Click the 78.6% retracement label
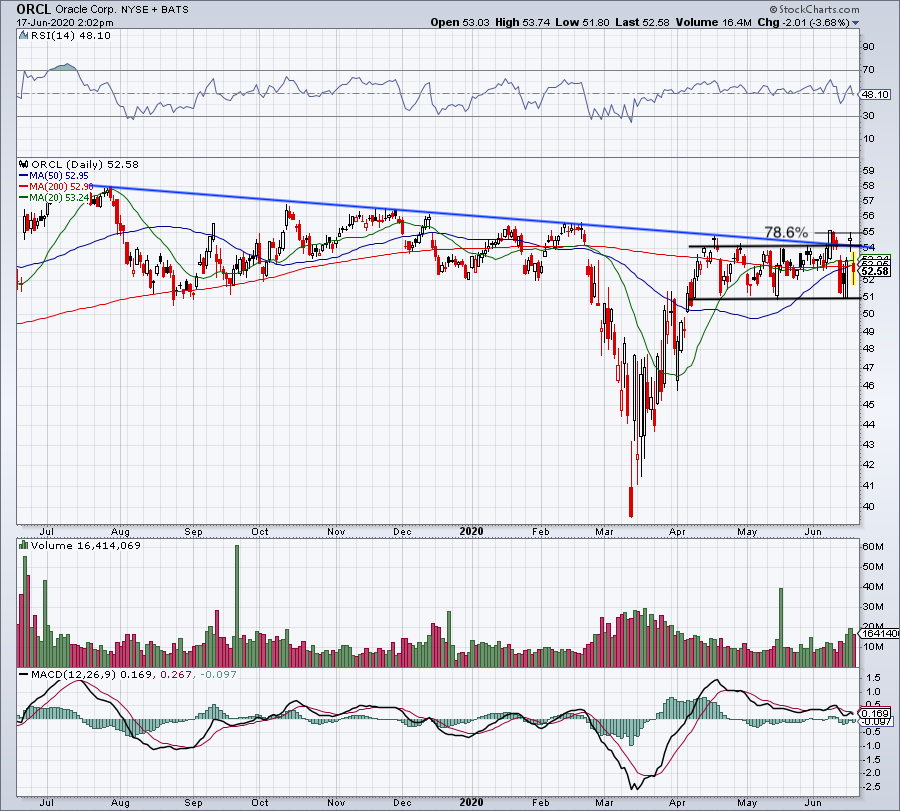The height and width of the screenshot is (811, 900). tap(786, 232)
